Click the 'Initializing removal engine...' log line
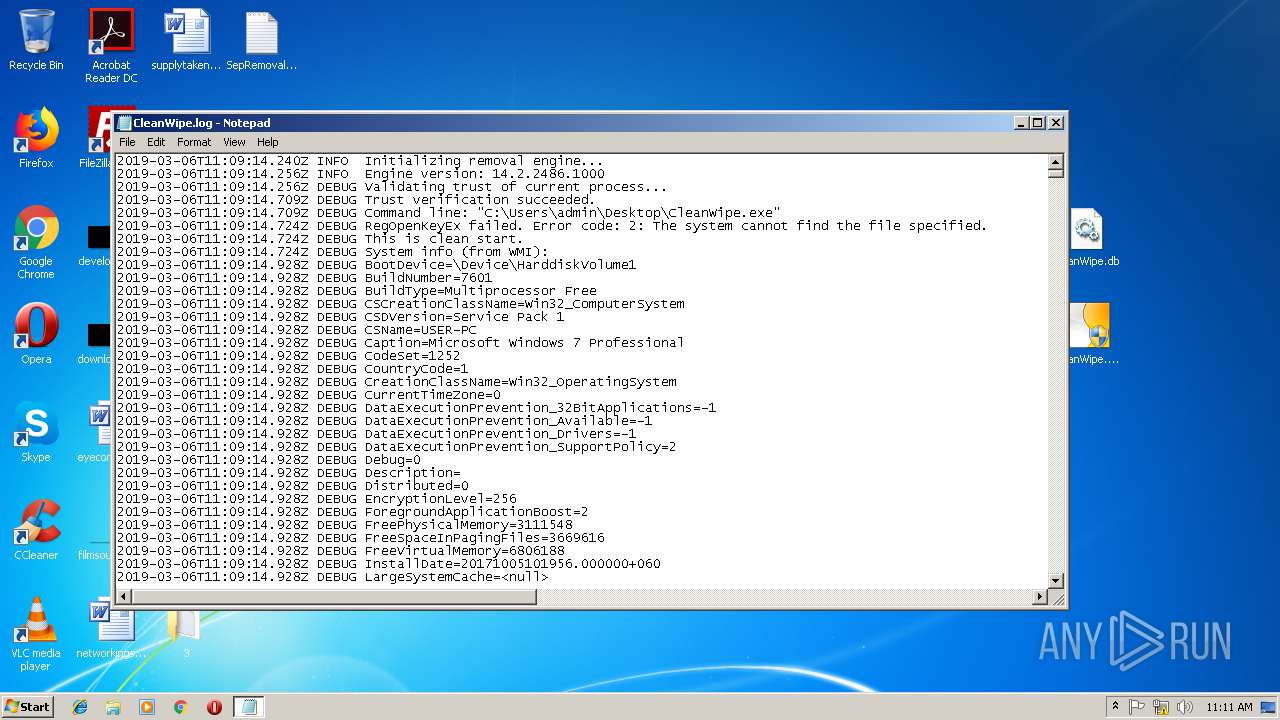 point(360,161)
